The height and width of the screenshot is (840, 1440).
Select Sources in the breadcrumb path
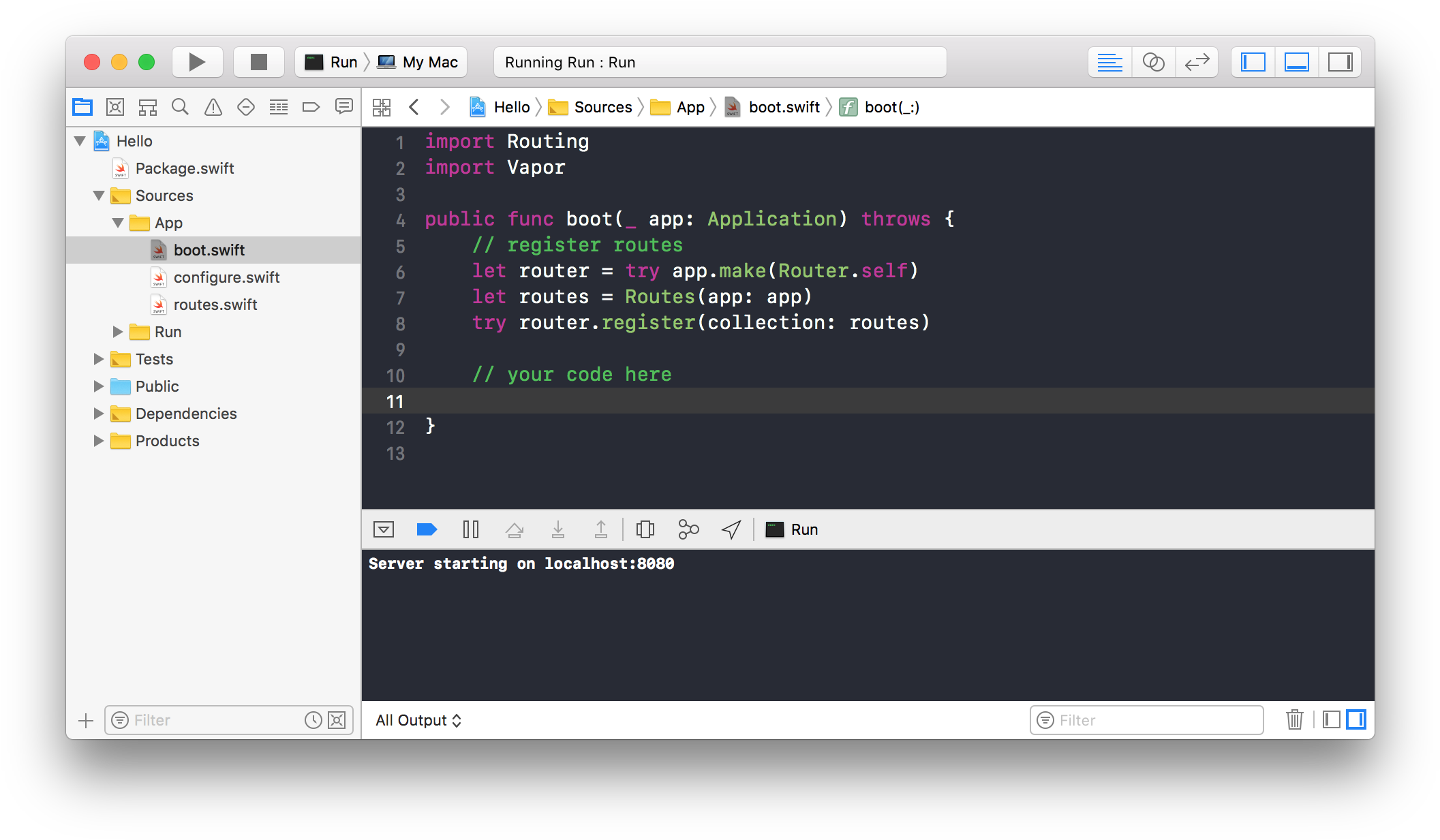pyautogui.click(x=602, y=107)
